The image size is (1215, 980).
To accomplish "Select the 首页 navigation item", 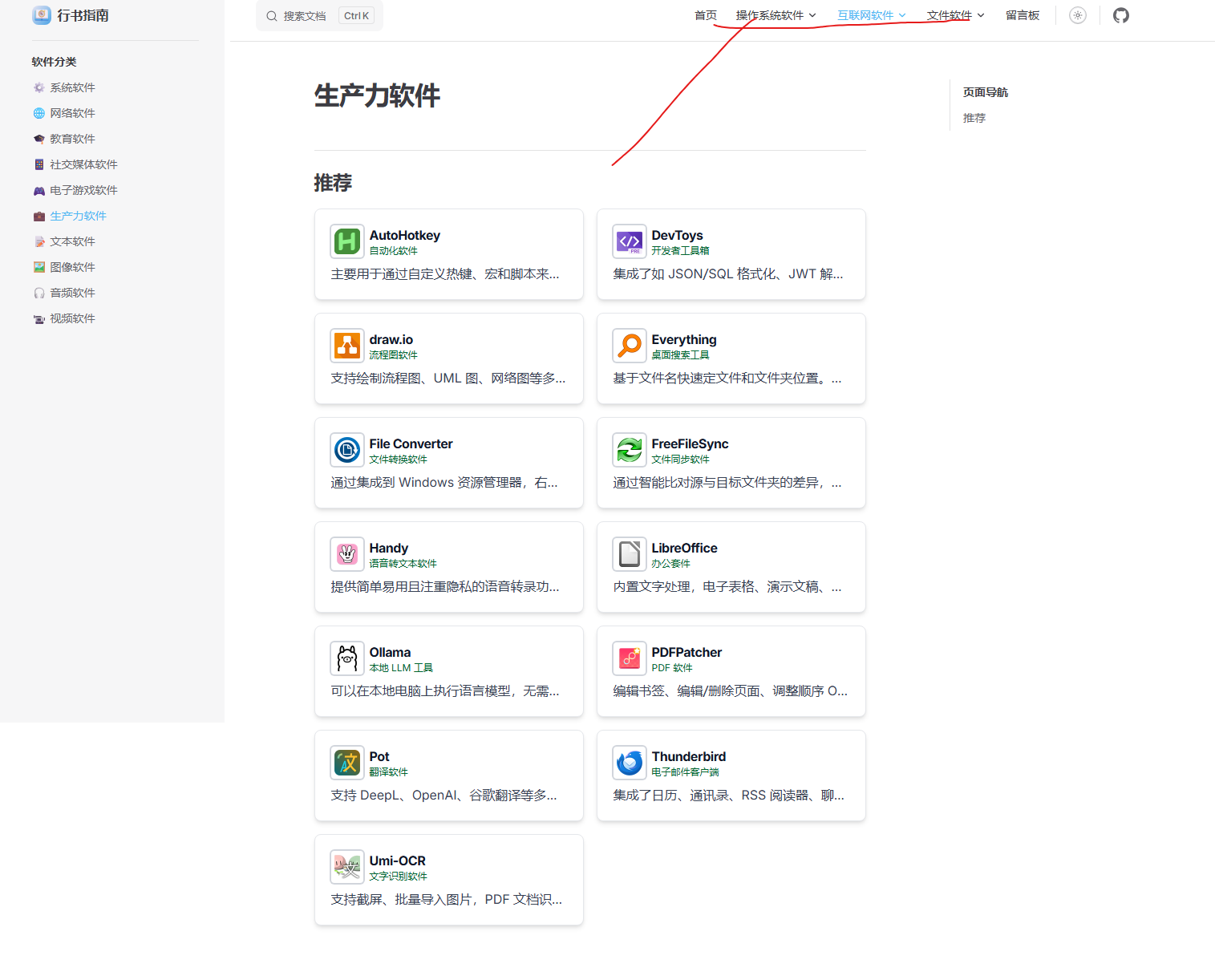I will click(705, 15).
